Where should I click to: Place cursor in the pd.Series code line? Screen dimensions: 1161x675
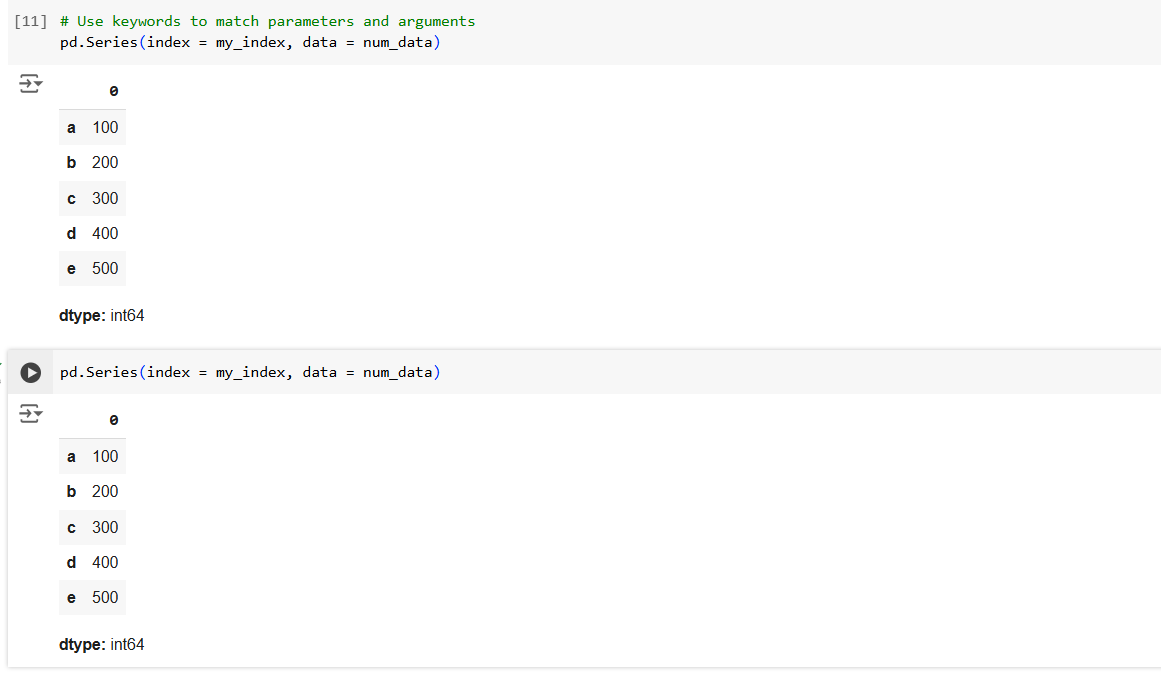pos(250,371)
